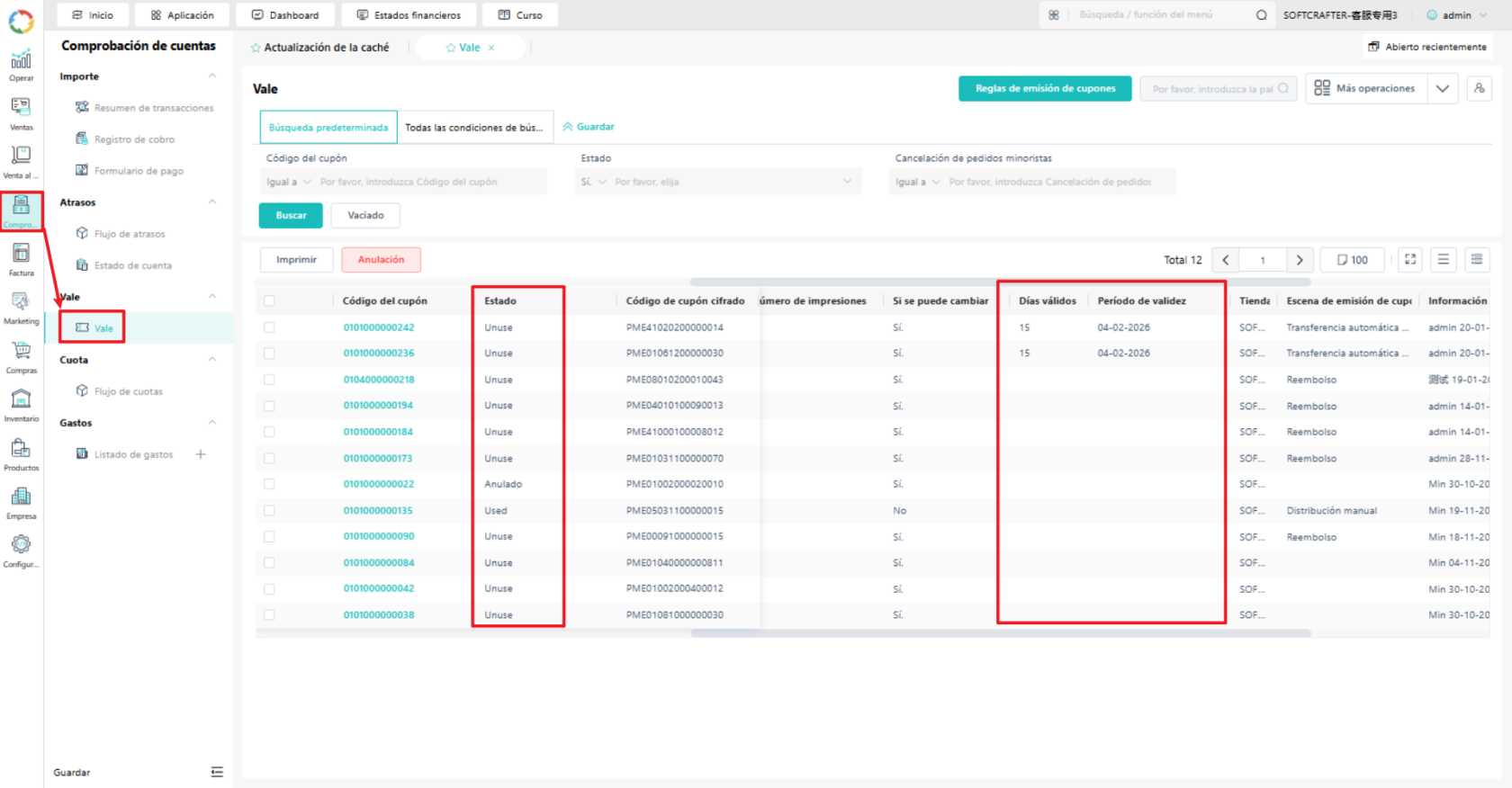The image size is (1512, 788).
Task: Open the Marketing sidebar module
Action: pos(21,309)
